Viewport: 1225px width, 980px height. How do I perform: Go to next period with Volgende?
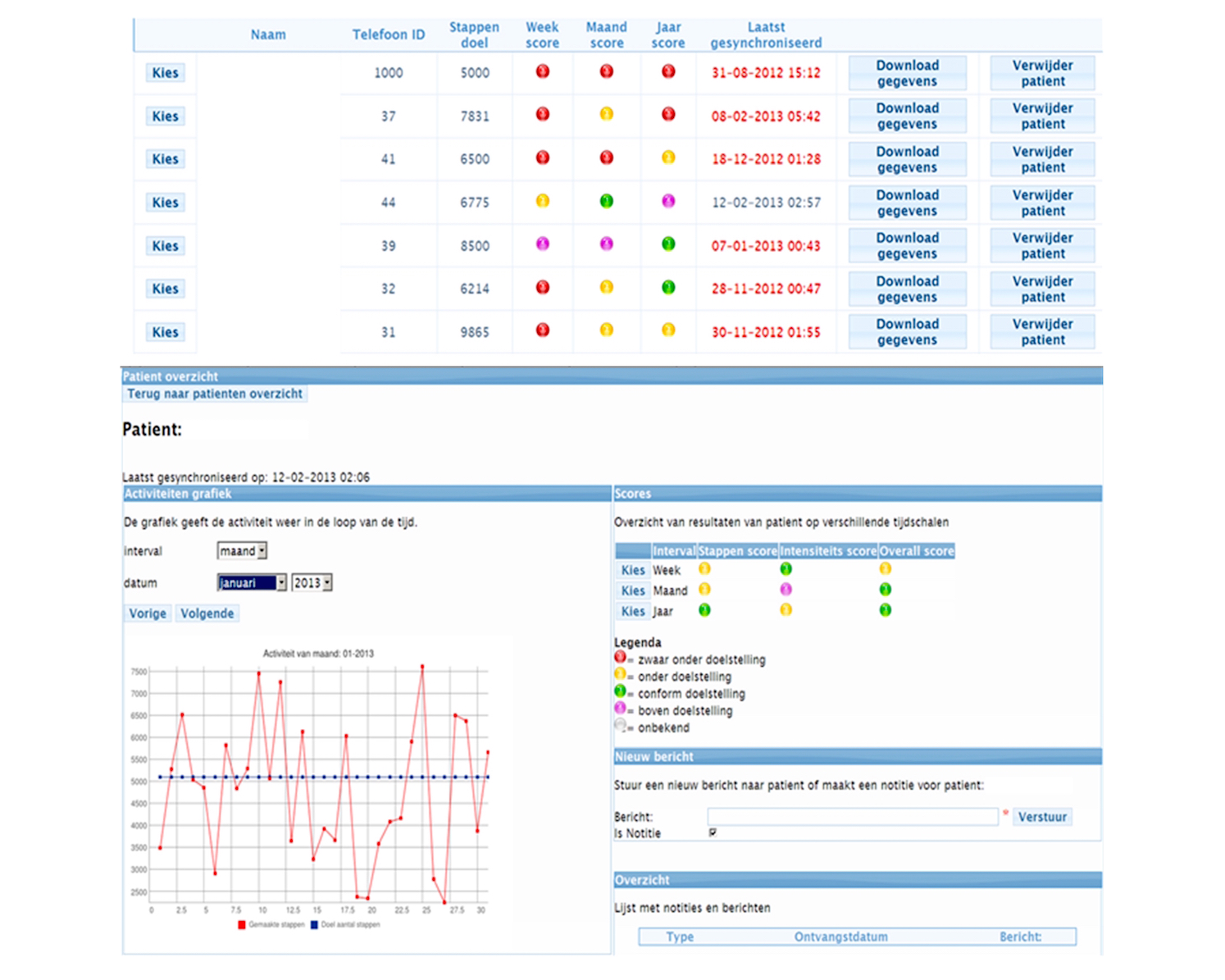207,613
